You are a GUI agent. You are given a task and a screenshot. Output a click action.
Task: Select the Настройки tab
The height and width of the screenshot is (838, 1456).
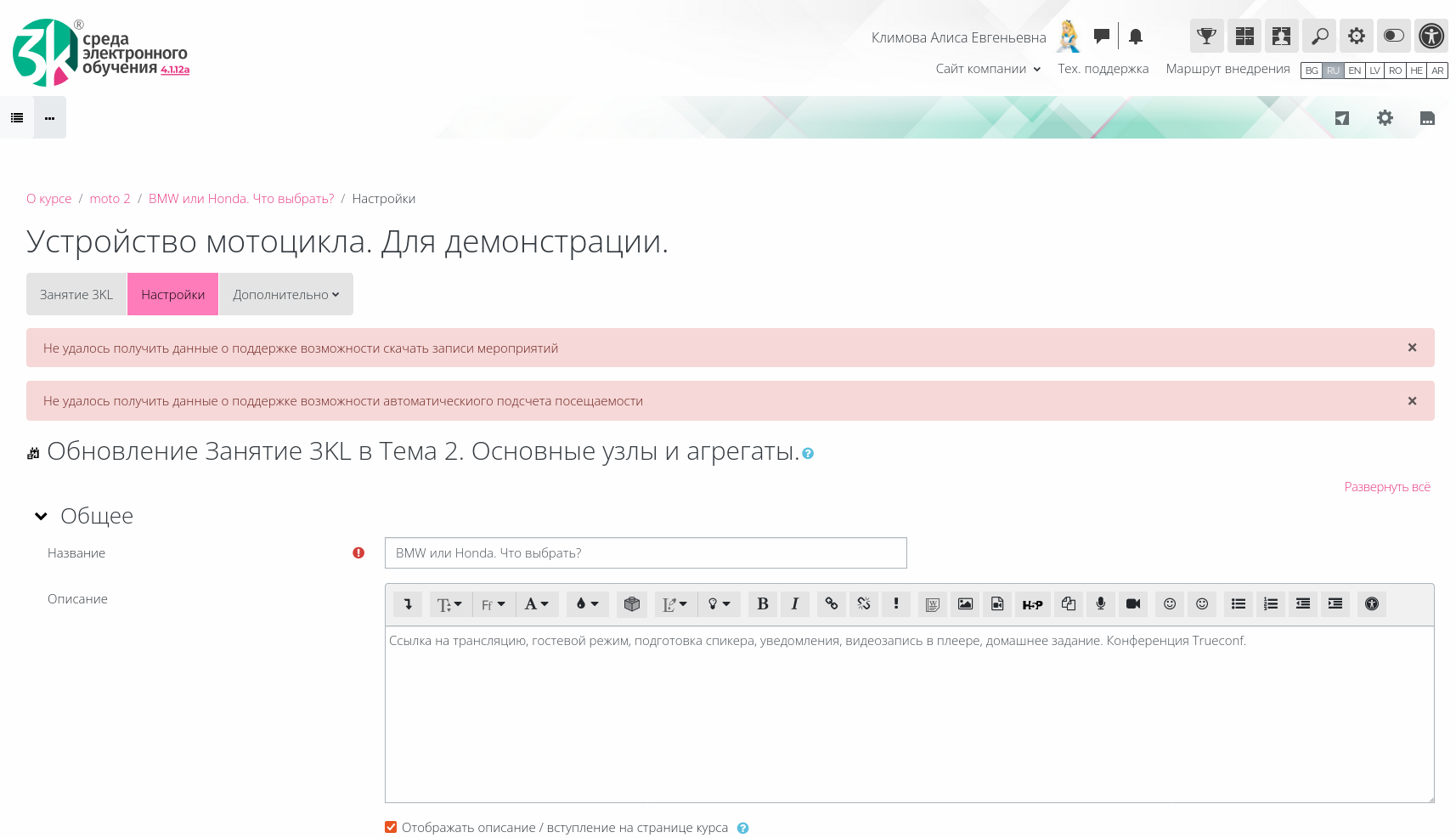(x=172, y=294)
